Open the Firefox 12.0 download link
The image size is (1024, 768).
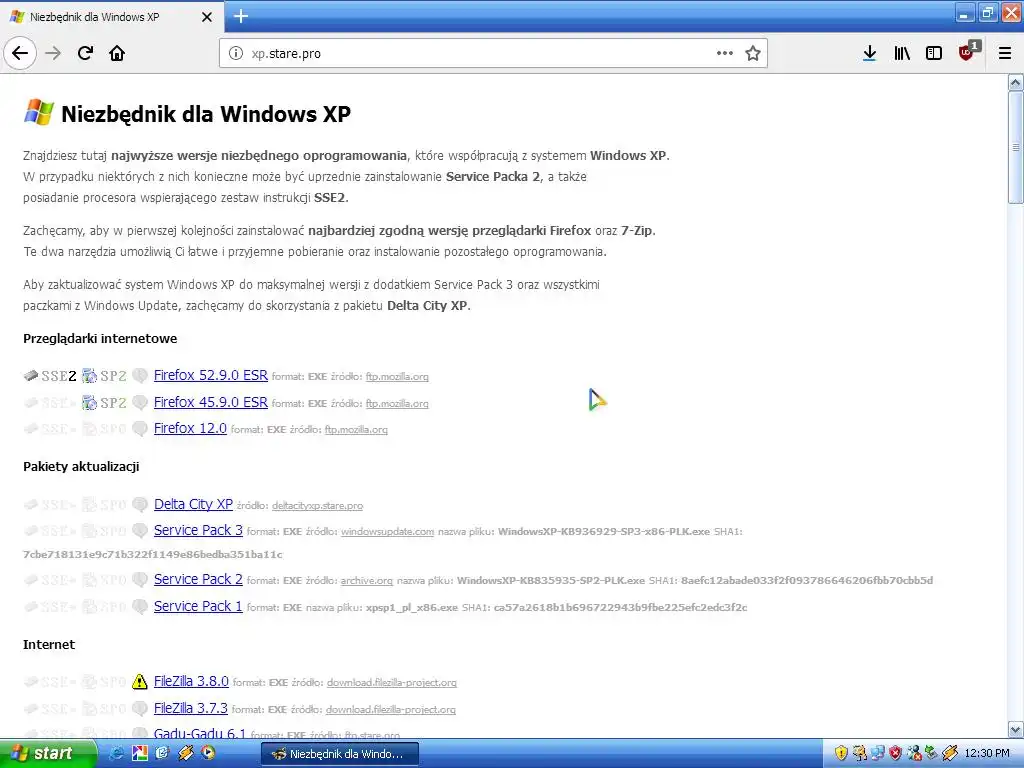(x=190, y=428)
